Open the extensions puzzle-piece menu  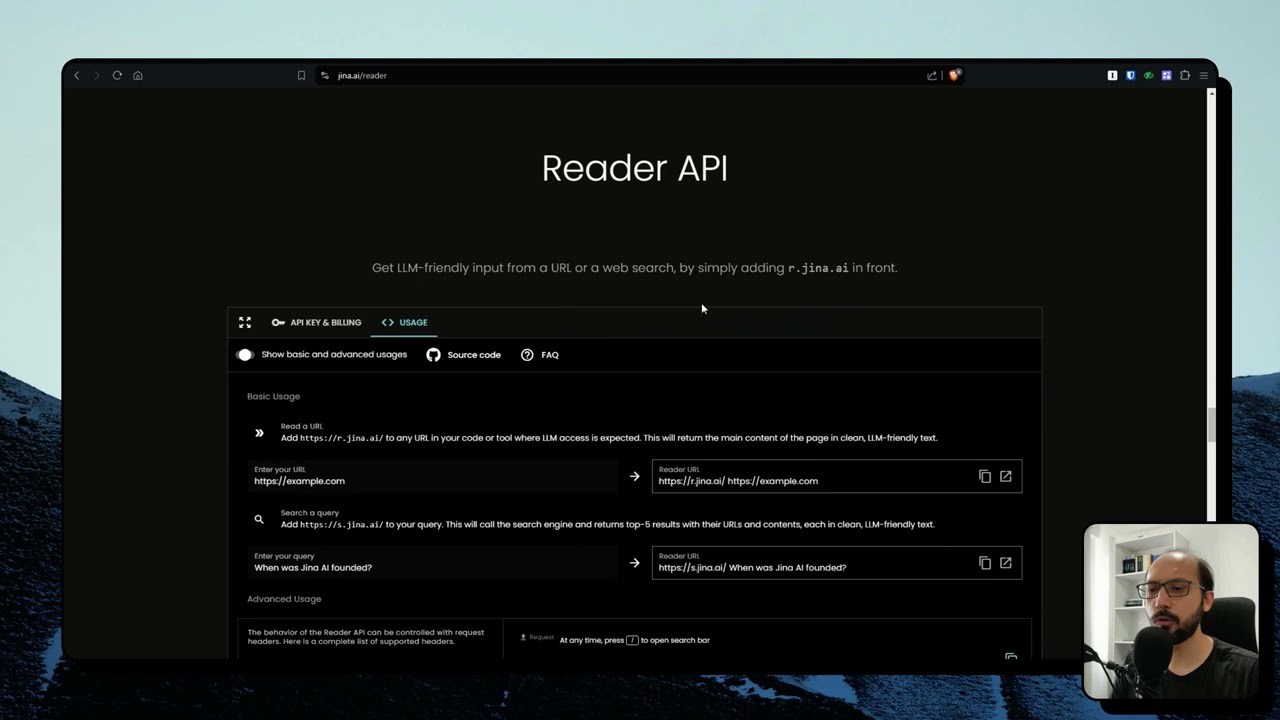(x=1185, y=75)
